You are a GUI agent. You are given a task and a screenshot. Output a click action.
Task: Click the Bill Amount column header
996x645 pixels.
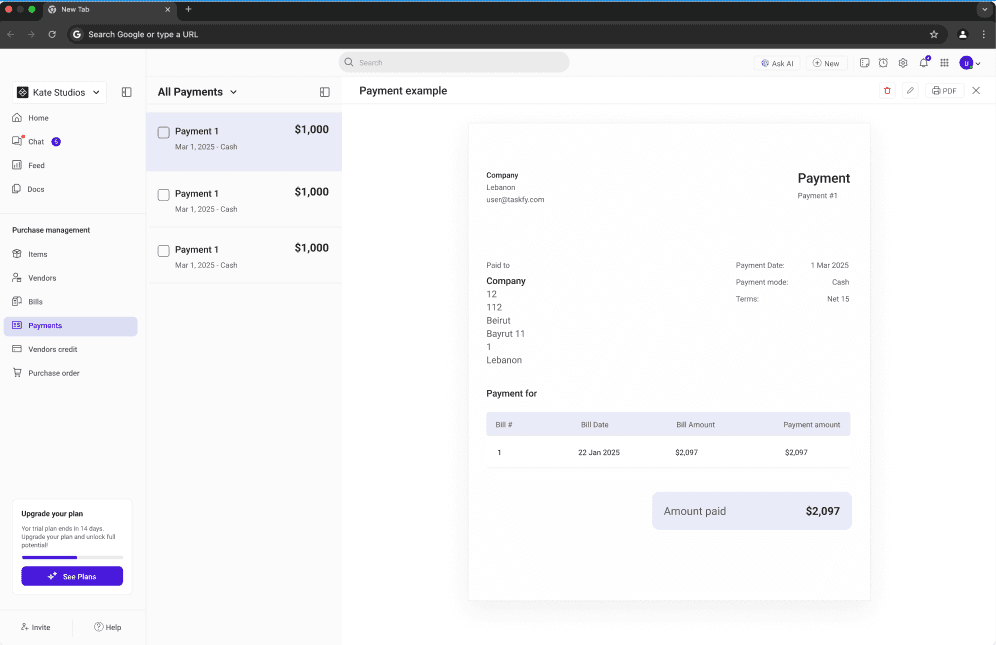click(695, 424)
